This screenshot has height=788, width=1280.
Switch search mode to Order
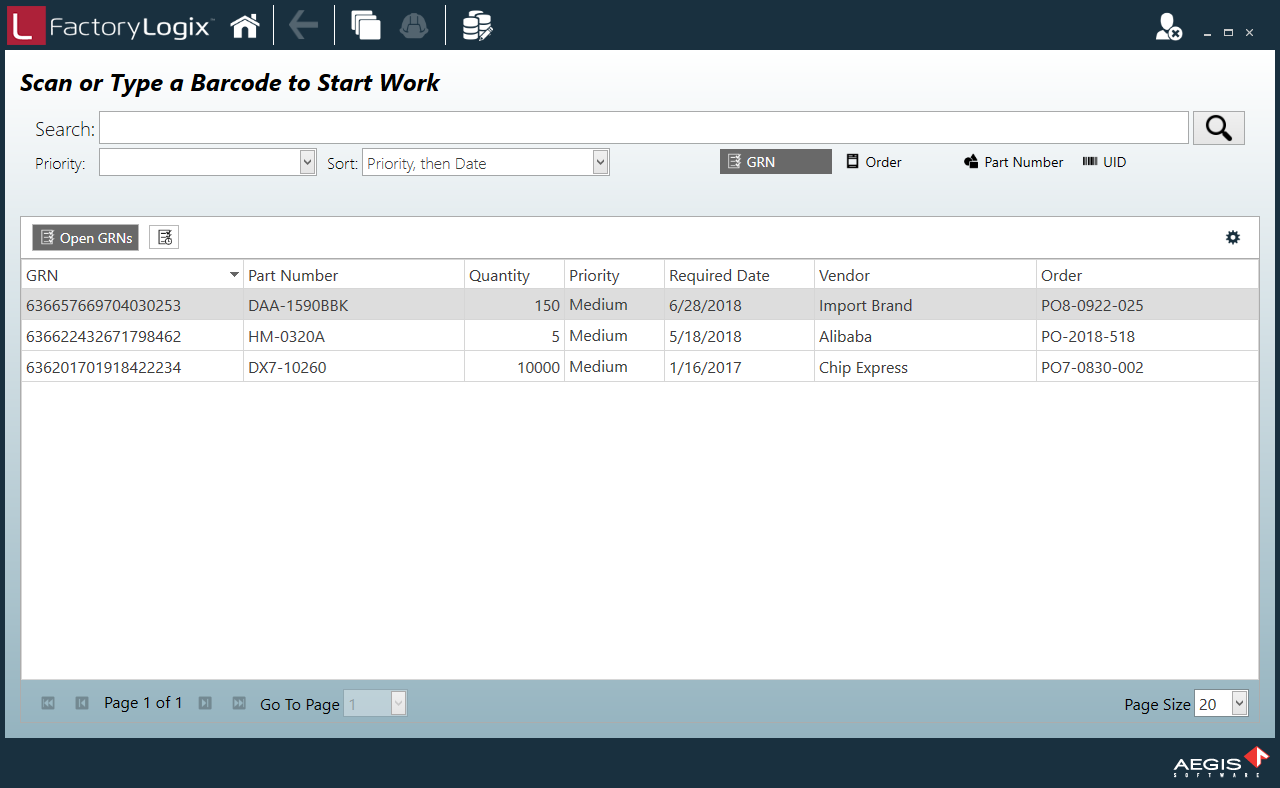[875, 162]
